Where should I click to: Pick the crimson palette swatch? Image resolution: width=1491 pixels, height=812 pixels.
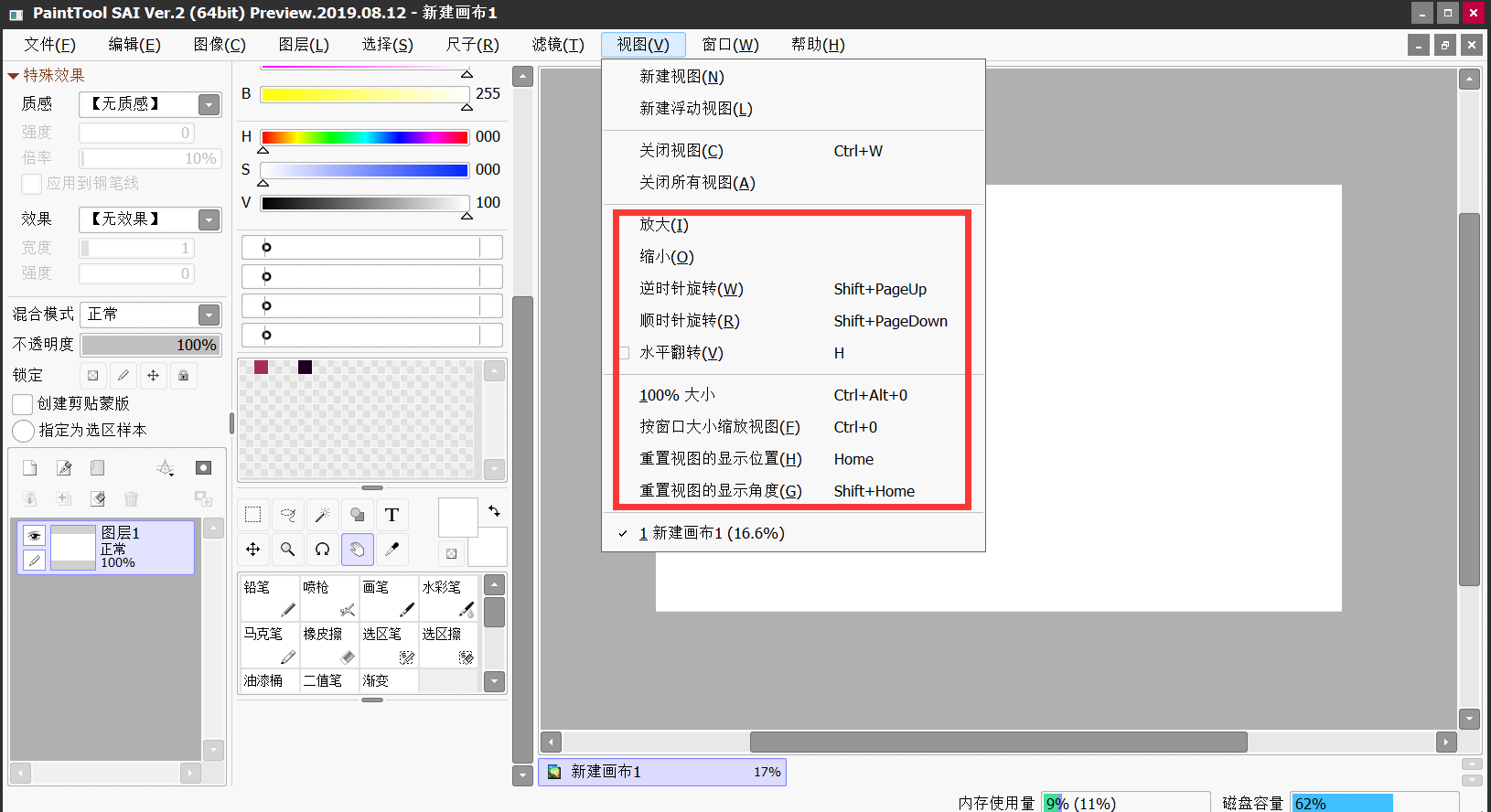[262, 367]
